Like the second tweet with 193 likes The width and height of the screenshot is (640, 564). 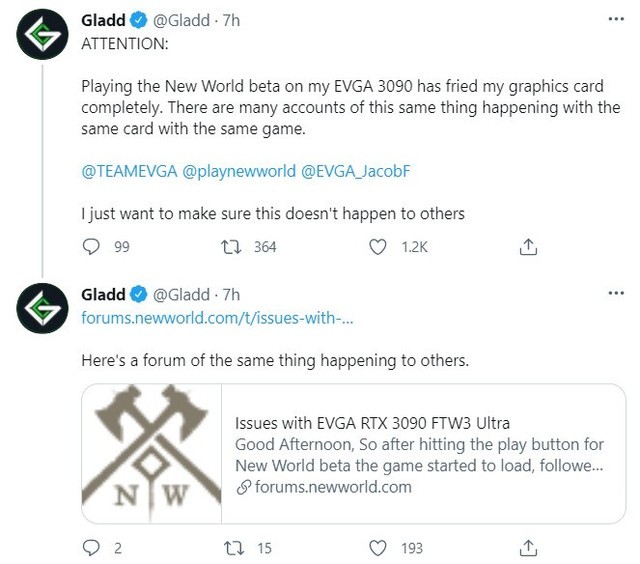378,548
